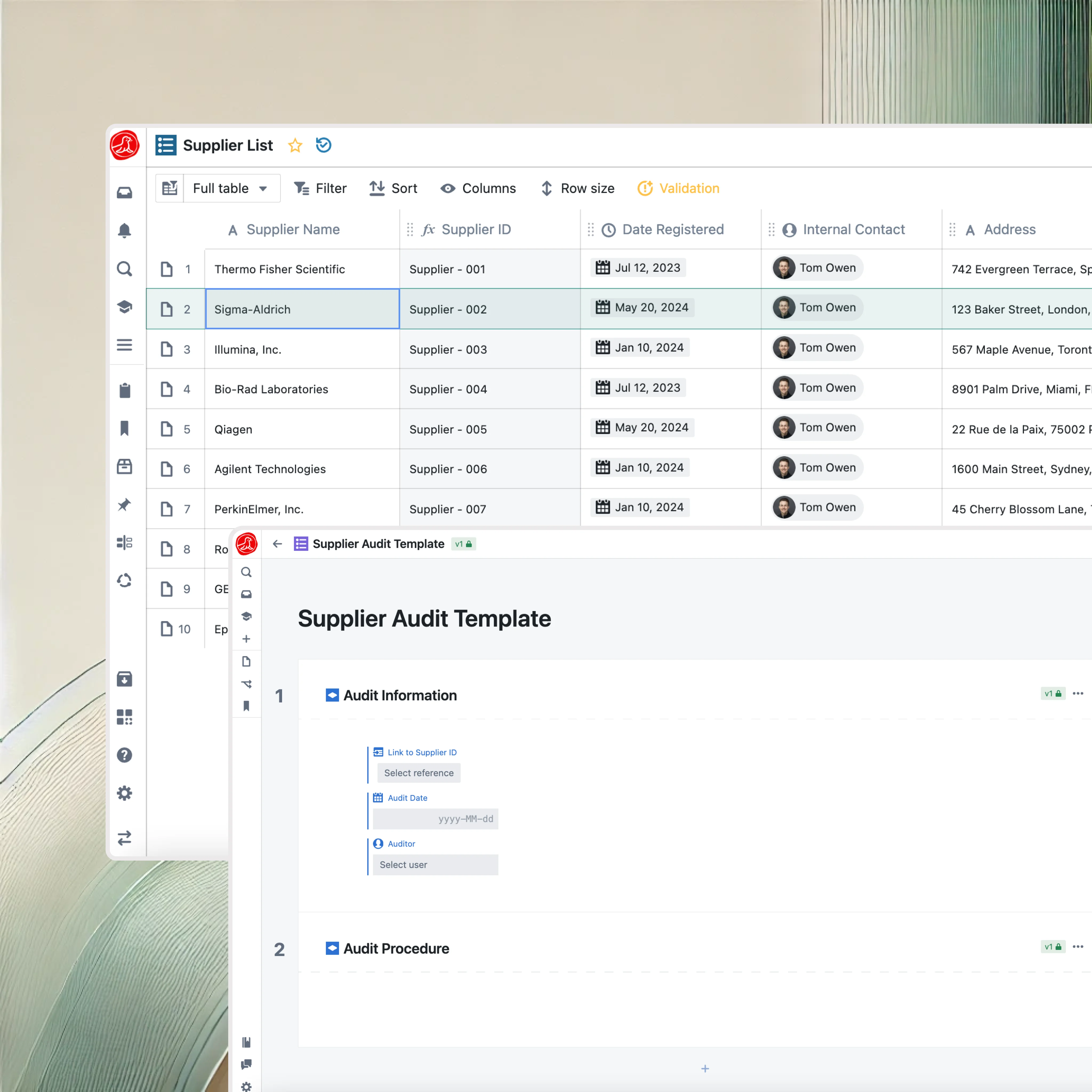Open the settings gear in main sidebar
This screenshot has height=1092, width=1092.
(x=124, y=793)
